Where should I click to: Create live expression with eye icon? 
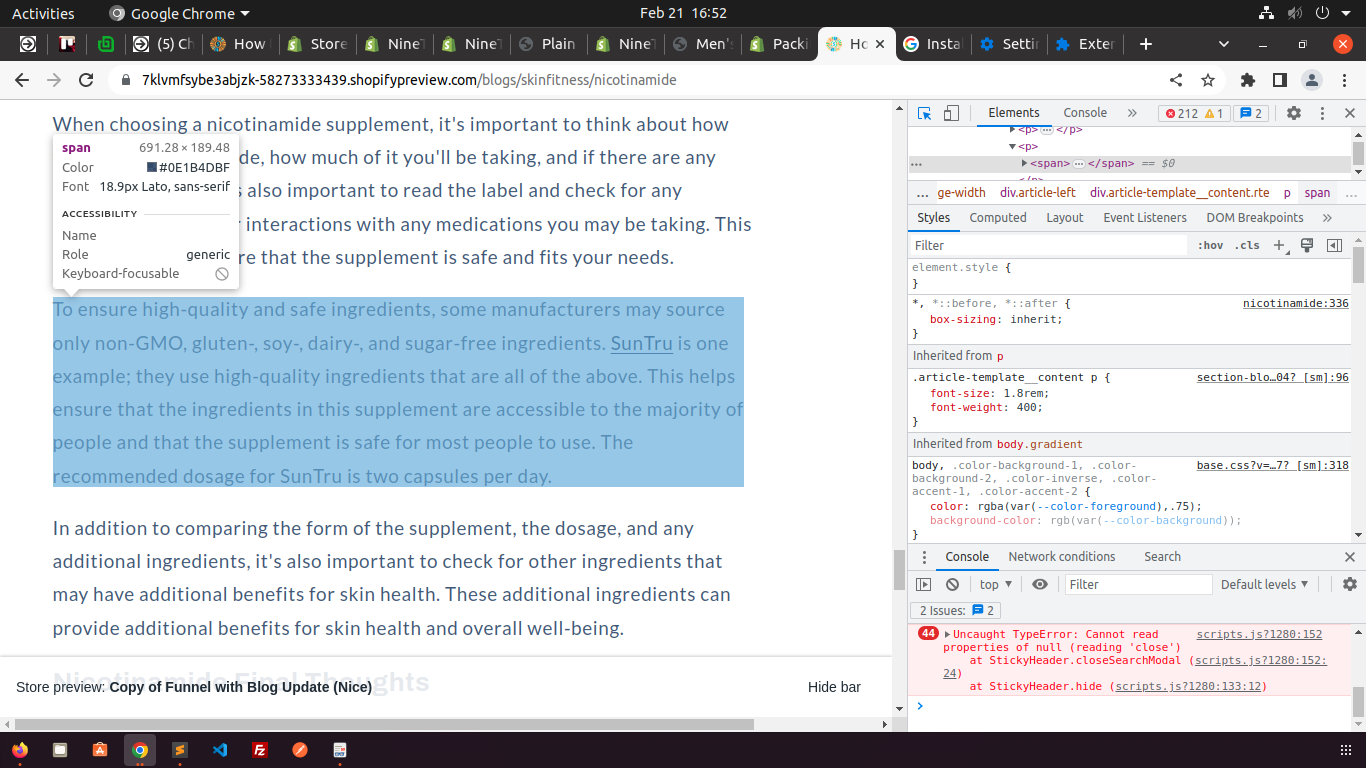pos(1040,584)
